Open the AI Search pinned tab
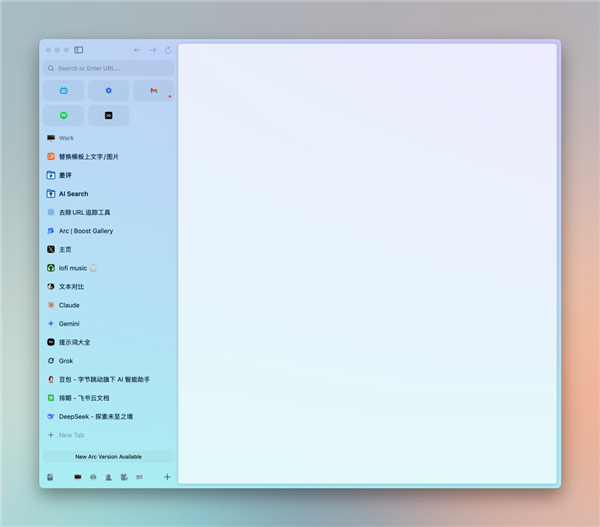The width and height of the screenshot is (600, 527). tap(73, 194)
